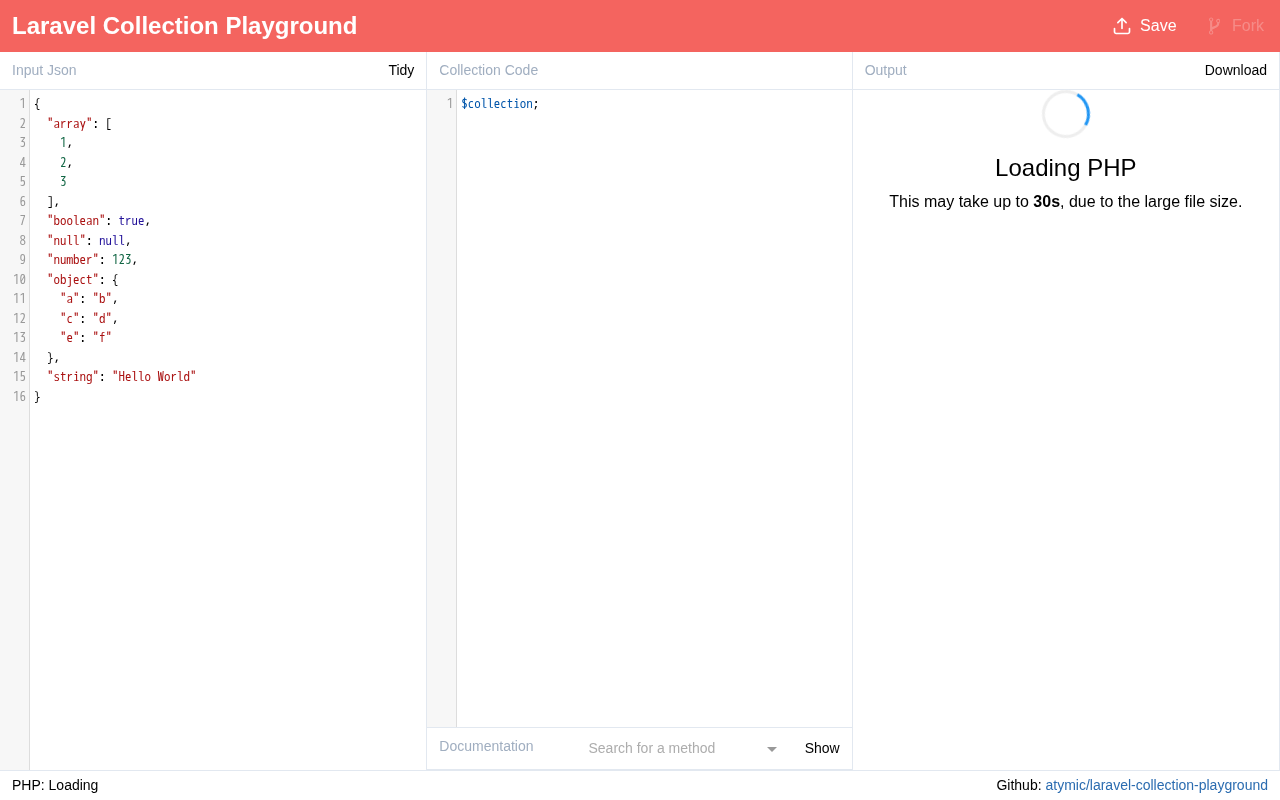
Task: Click line number 1 in Collection Code gutter
Action: (450, 104)
